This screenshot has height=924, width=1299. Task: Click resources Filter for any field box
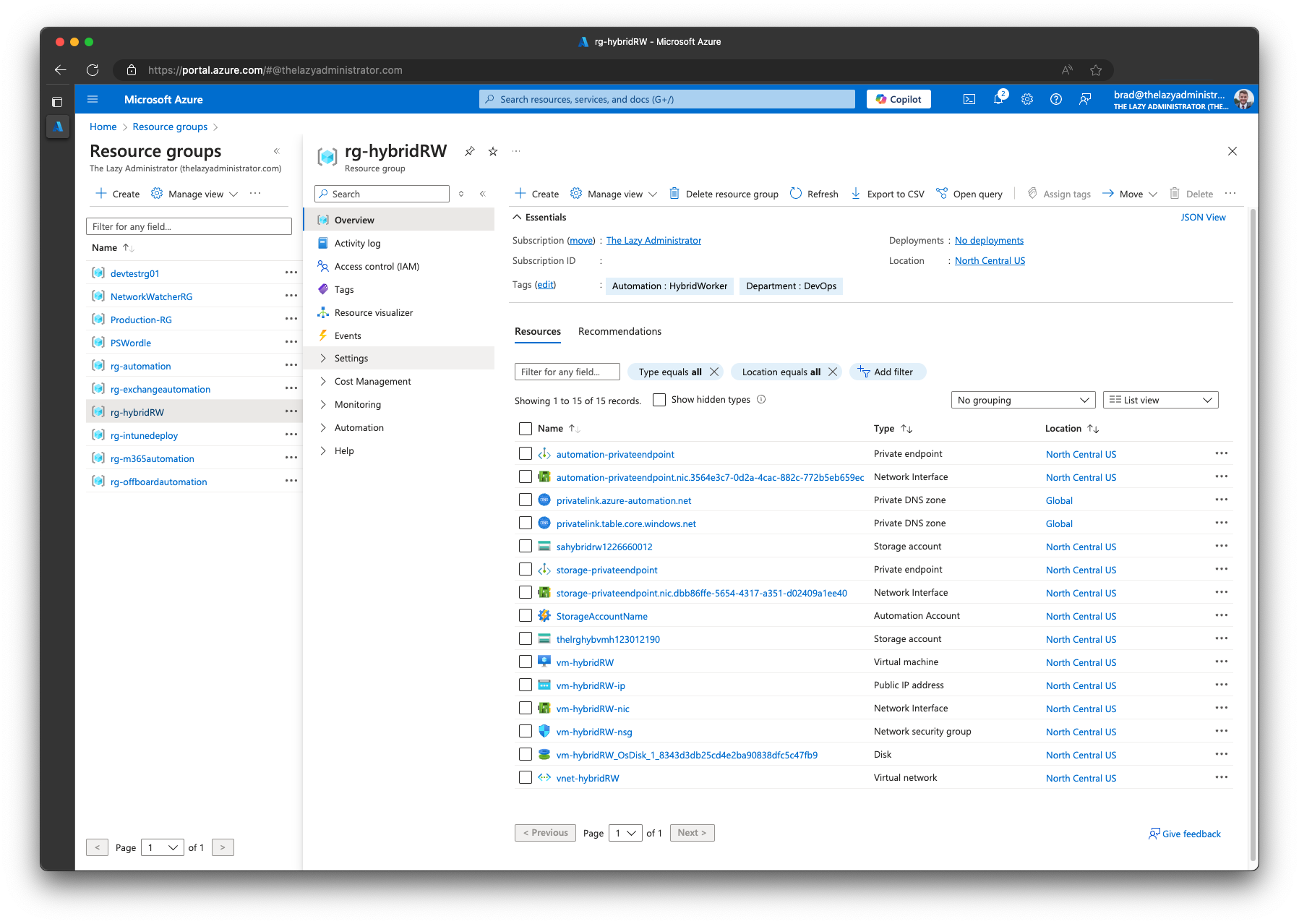tap(567, 372)
